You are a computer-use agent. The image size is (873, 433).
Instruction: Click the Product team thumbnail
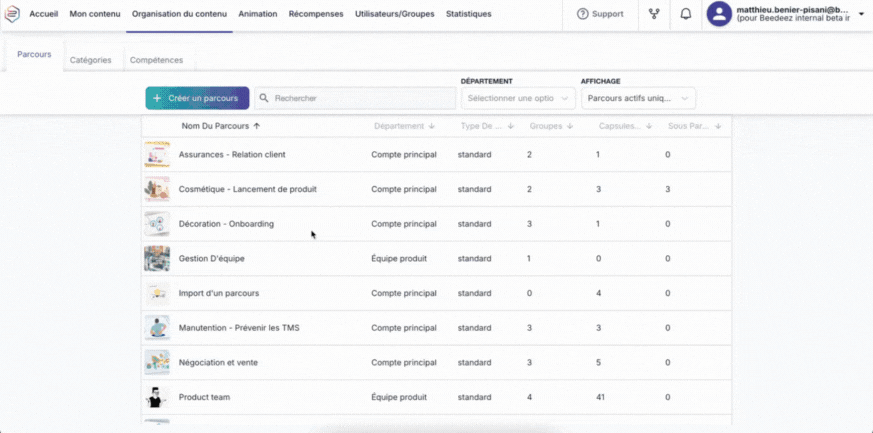pos(157,397)
